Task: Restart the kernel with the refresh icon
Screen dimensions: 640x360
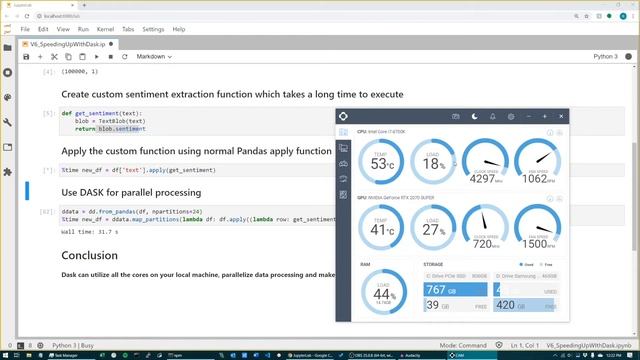Action: coord(125,57)
